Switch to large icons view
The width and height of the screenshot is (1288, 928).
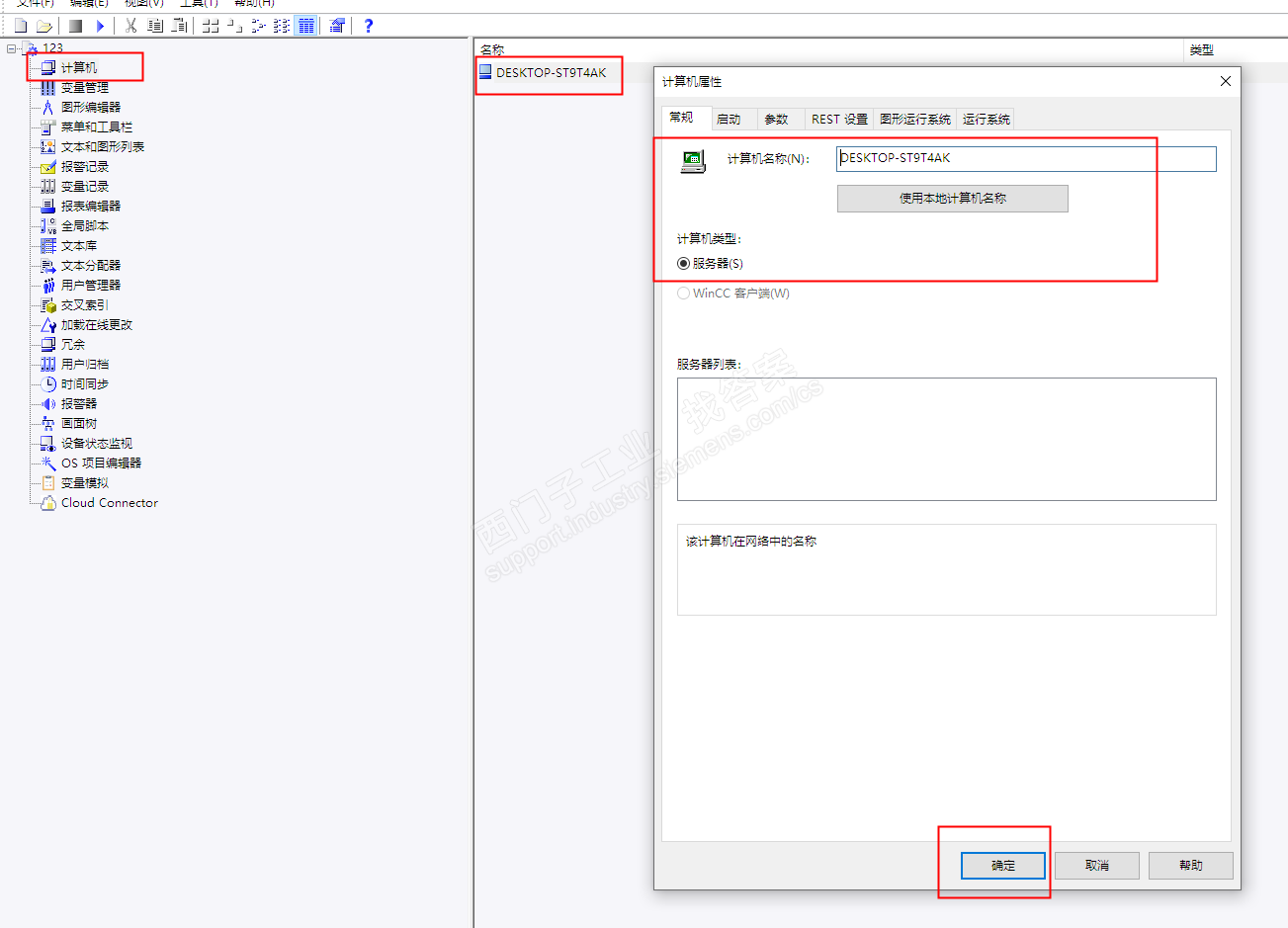coord(211,26)
